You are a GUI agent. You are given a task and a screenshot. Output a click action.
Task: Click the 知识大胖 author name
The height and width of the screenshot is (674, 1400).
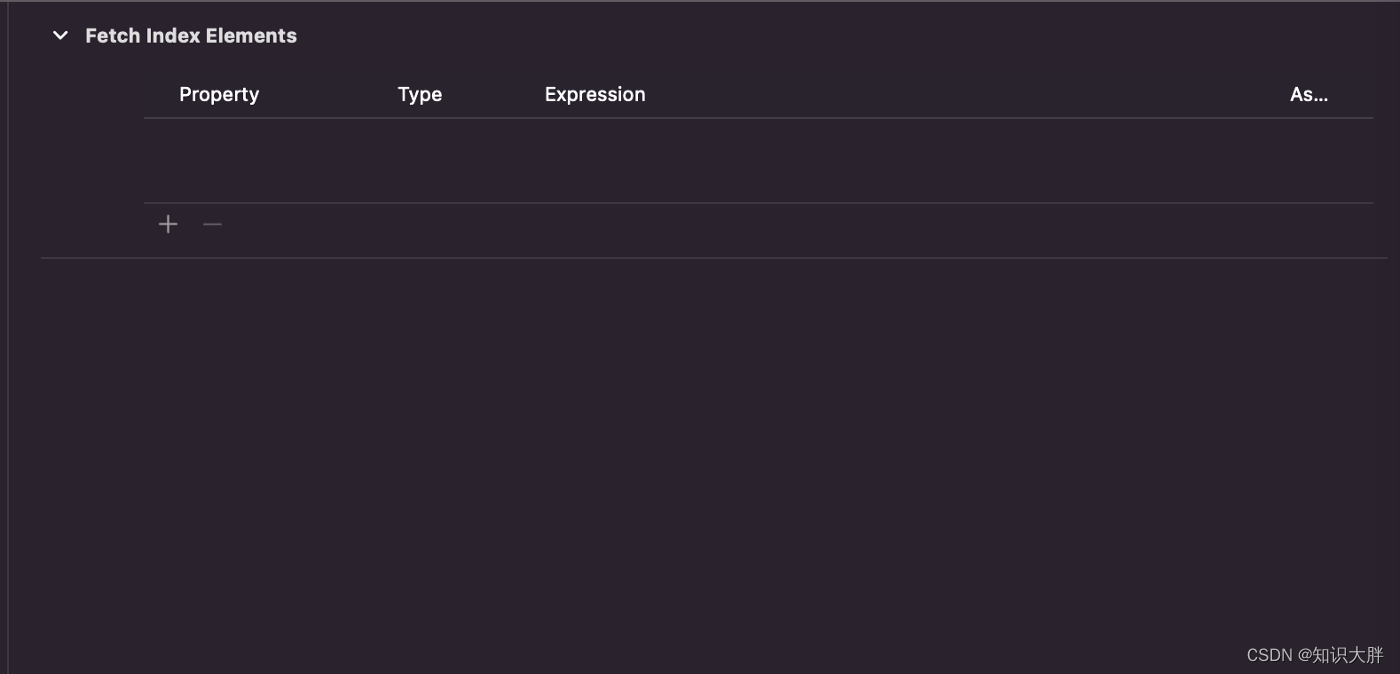[1348, 655]
